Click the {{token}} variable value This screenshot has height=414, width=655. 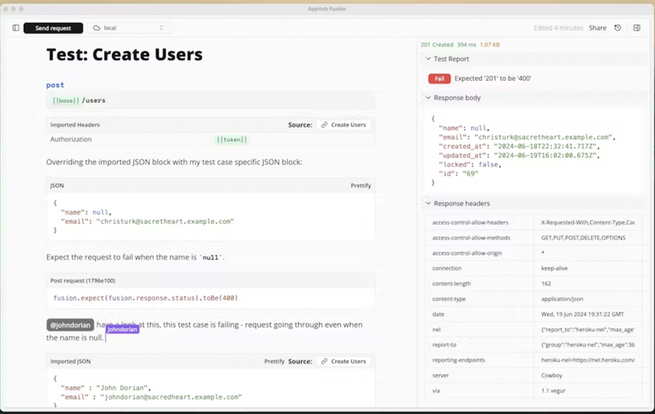click(231, 140)
